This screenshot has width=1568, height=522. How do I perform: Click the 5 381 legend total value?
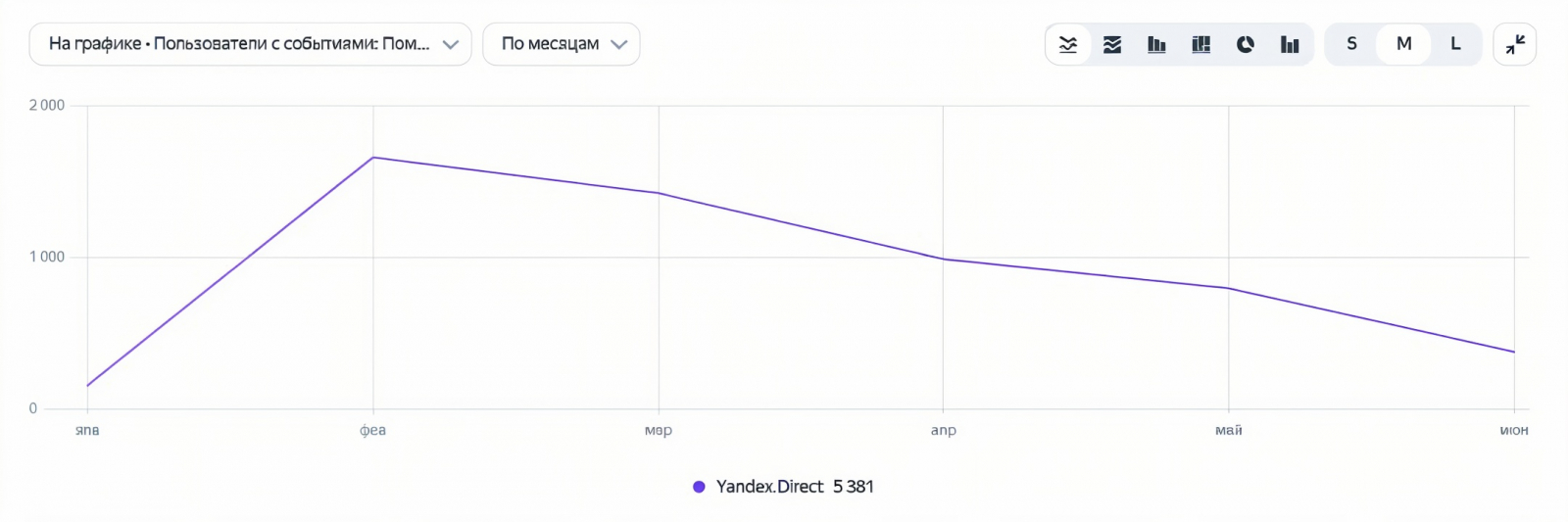click(x=854, y=487)
